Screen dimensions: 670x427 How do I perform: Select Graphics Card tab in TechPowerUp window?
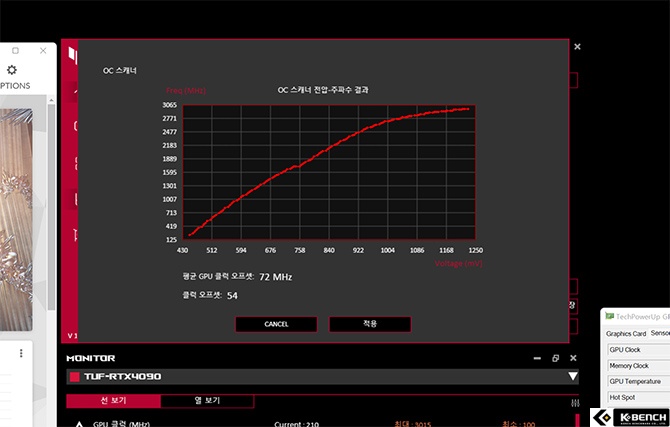[x=626, y=333]
